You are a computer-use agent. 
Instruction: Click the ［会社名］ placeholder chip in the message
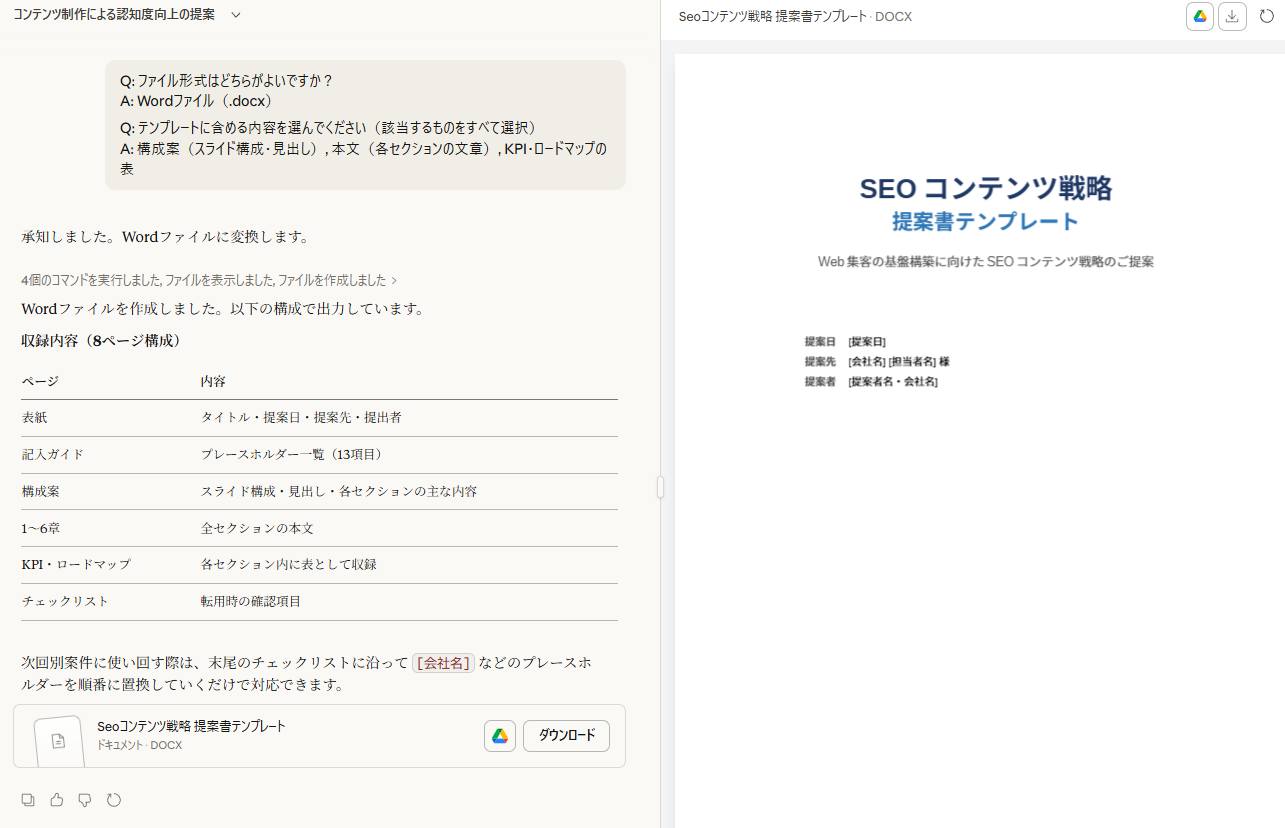pos(443,662)
